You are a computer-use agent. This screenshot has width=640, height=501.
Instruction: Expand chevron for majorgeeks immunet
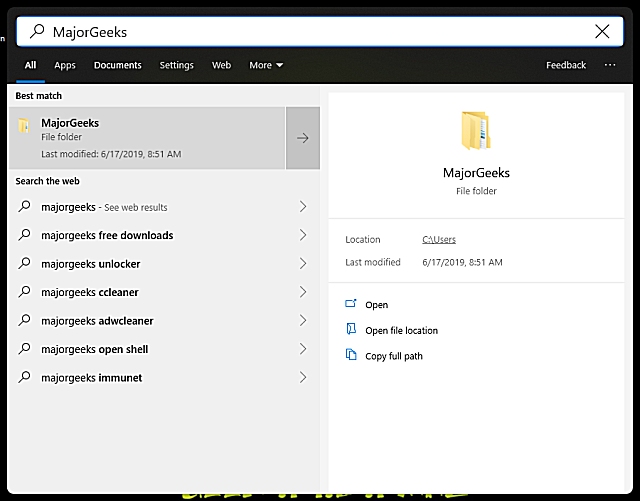coord(303,377)
